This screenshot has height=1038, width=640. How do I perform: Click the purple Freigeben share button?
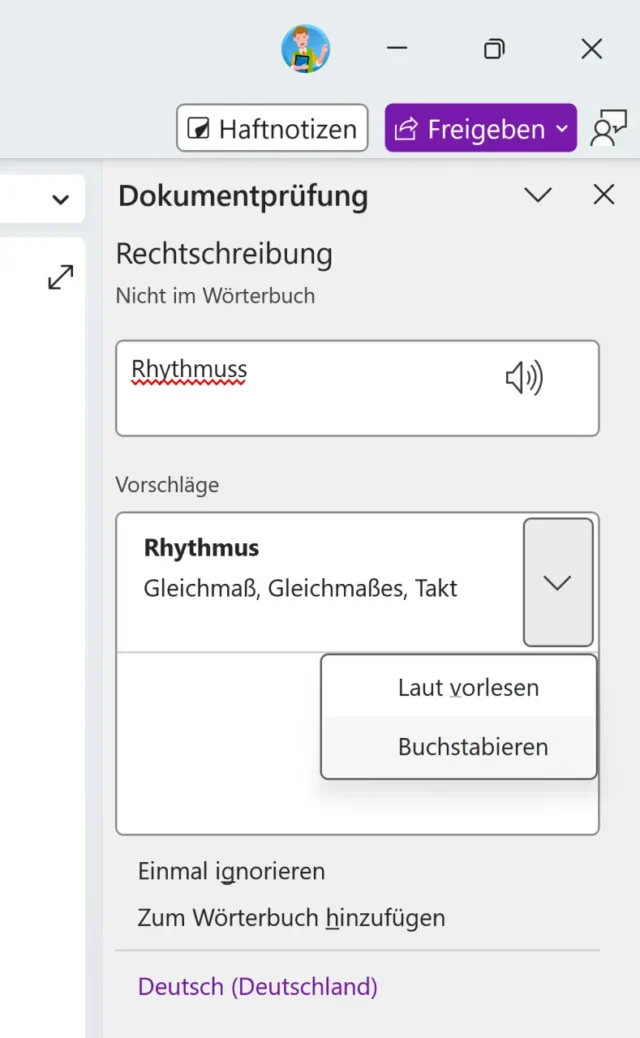coord(480,129)
